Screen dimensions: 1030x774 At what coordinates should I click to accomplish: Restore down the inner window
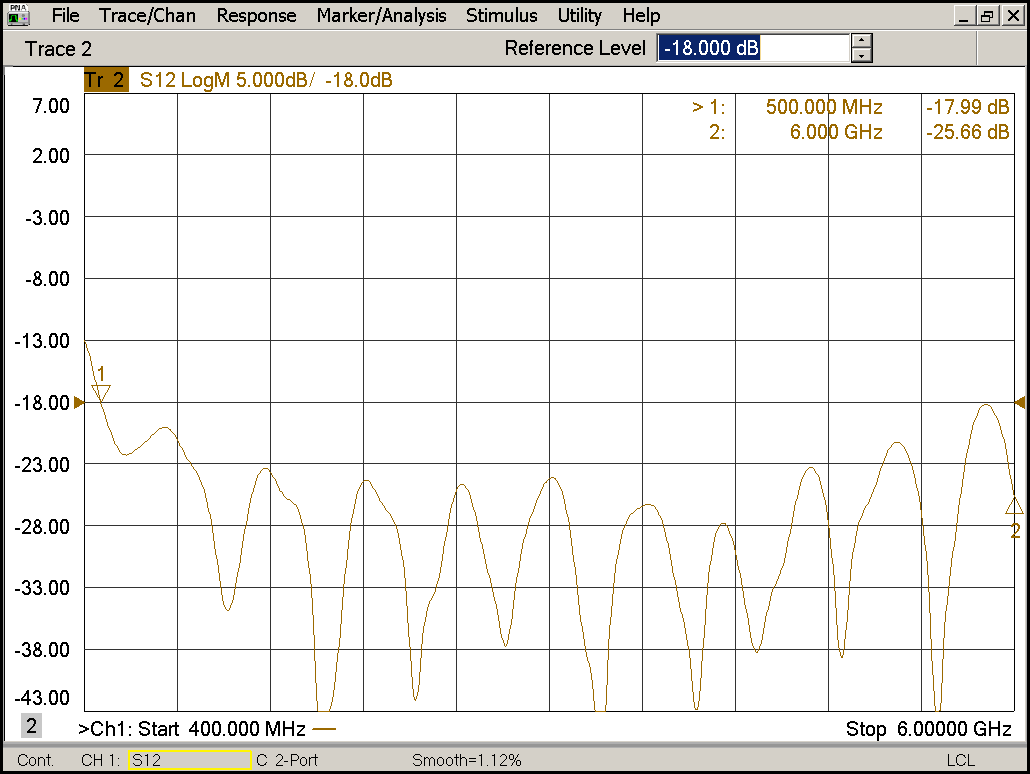987,16
